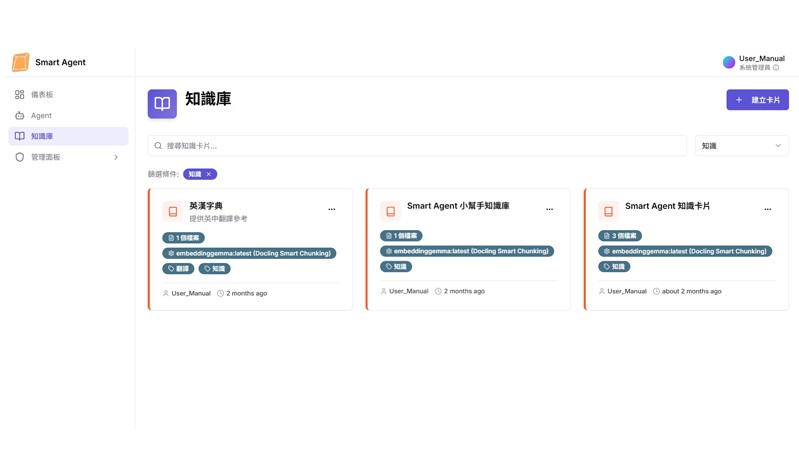
Task: Focus the 搜尋知識卡片 search field
Action: [417, 146]
